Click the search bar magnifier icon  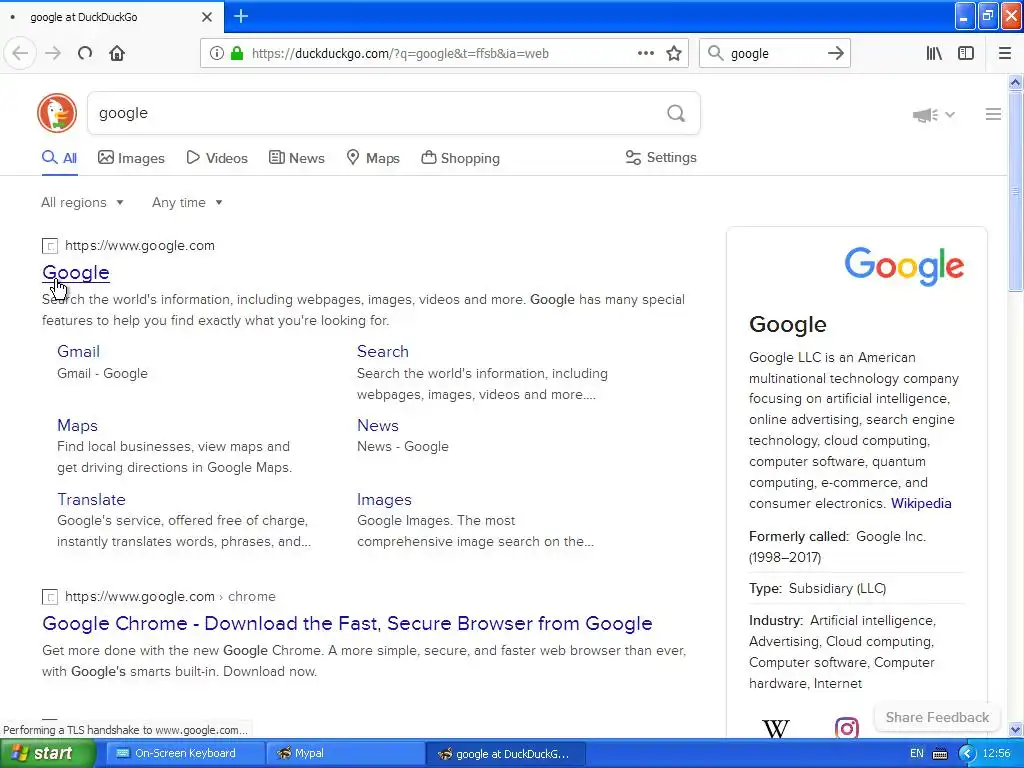click(716, 54)
